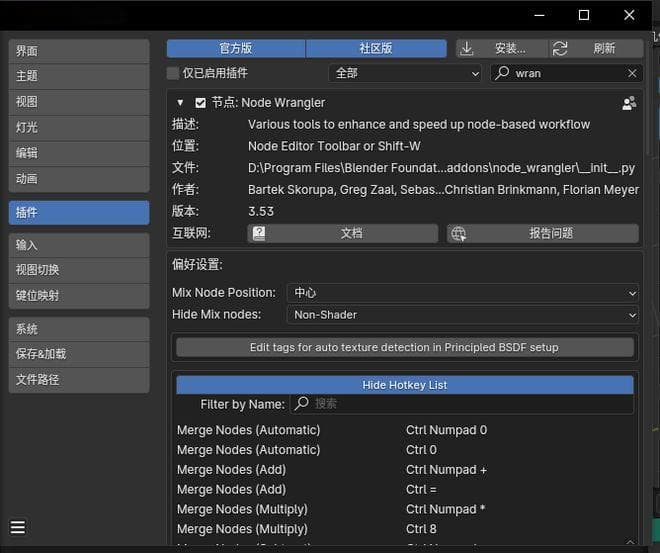Click the 报告问题 button
Image resolution: width=660 pixels, height=553 pixels.
click(x=543, y=233)
